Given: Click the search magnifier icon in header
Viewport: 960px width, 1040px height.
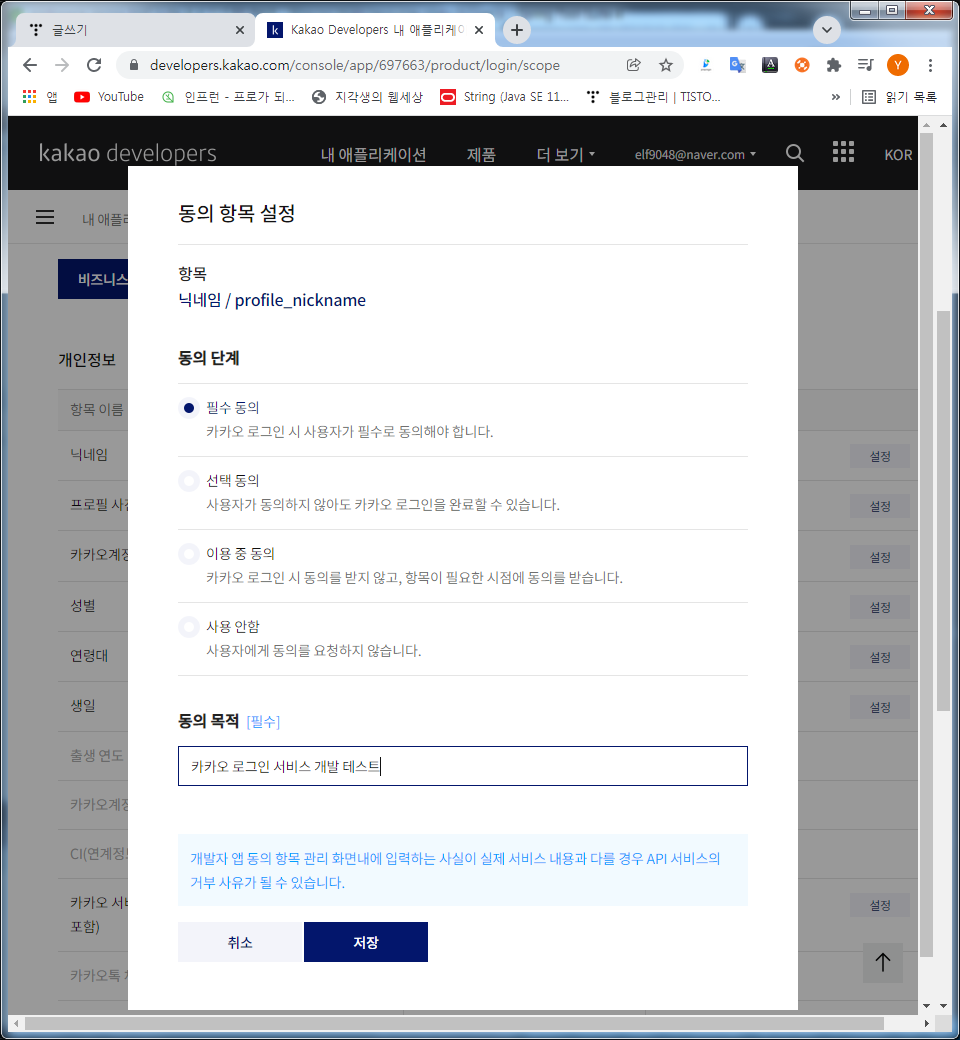Looking at the screenshot, I should click(x=795, y=153).
